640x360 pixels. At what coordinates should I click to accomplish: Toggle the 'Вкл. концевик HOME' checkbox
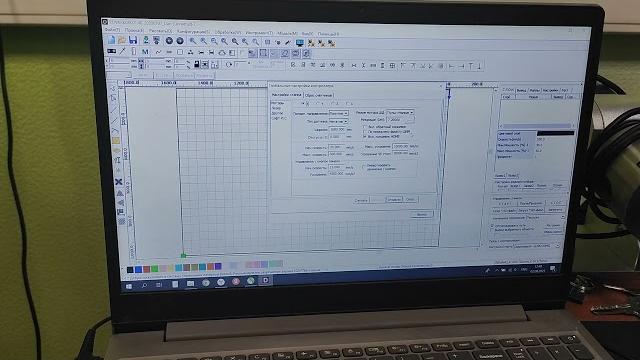365,137
